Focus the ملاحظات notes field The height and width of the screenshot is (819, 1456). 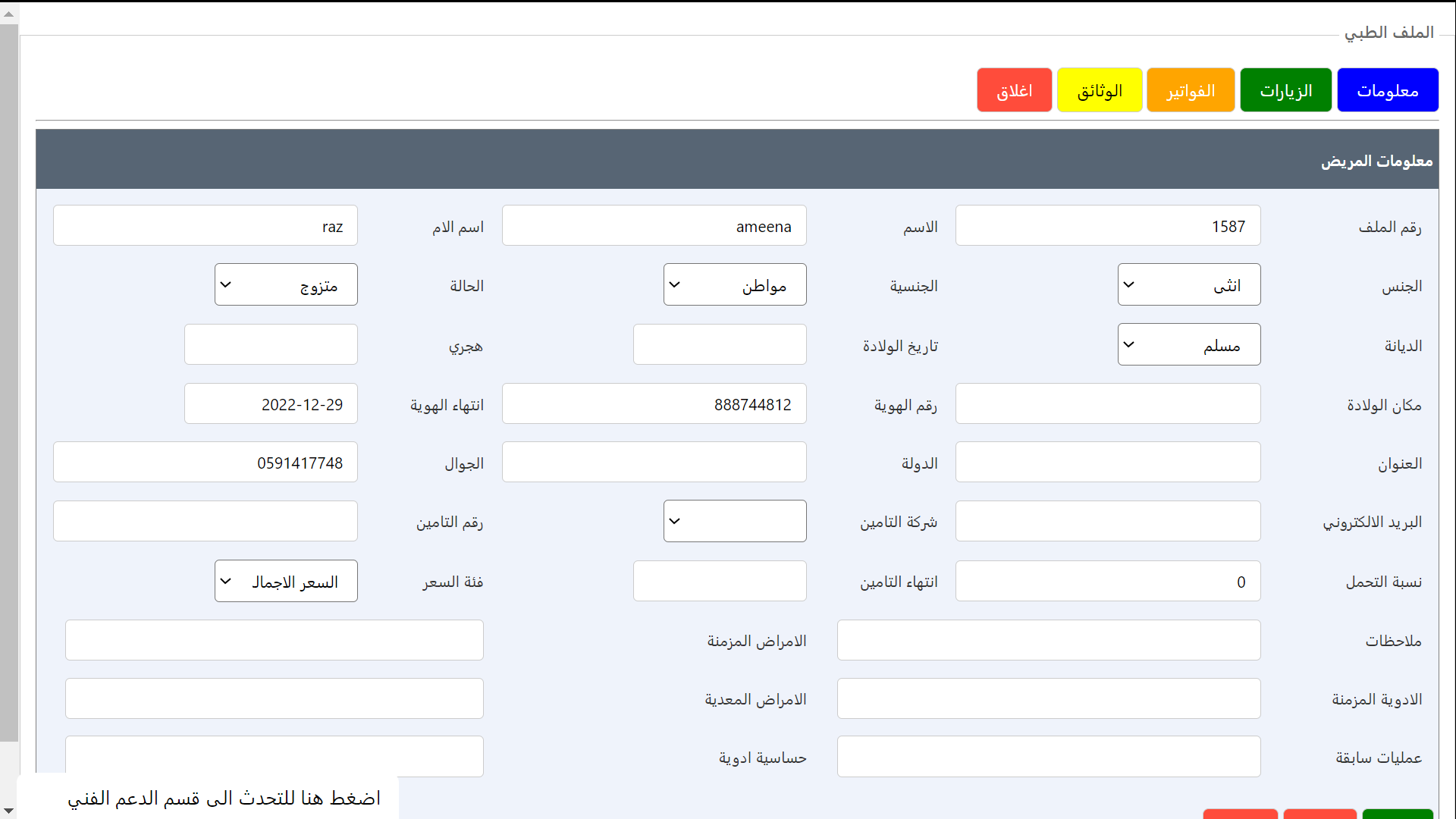pos(1048,640)
